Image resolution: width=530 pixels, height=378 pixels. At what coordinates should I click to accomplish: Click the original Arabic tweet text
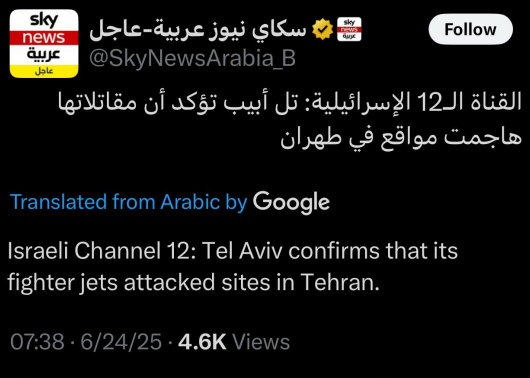[290, 119]
